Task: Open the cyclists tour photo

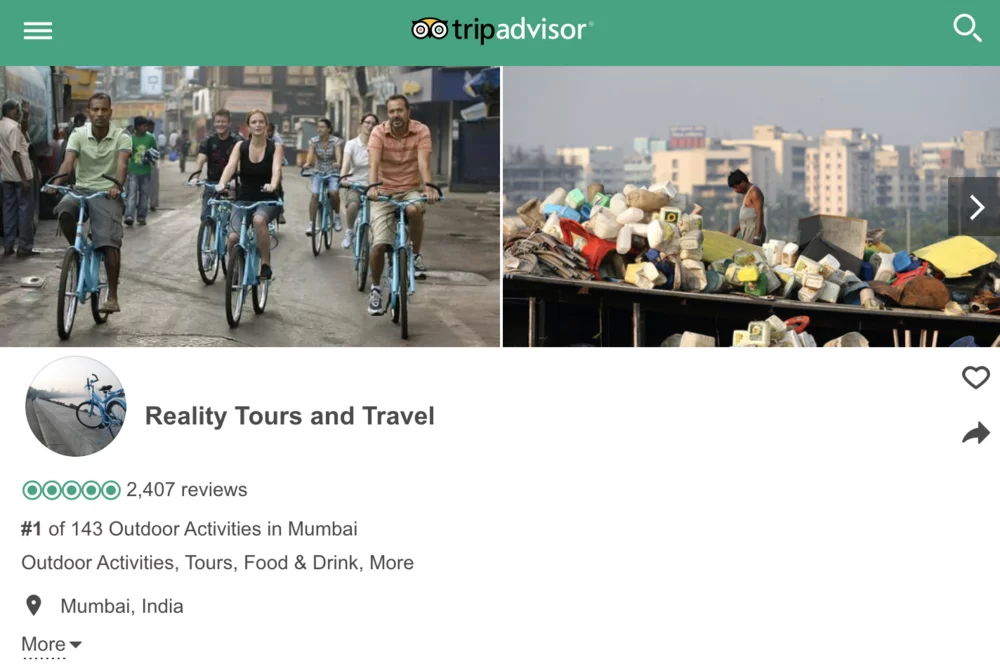Action: pyautogui.click(x=250, y=207)
